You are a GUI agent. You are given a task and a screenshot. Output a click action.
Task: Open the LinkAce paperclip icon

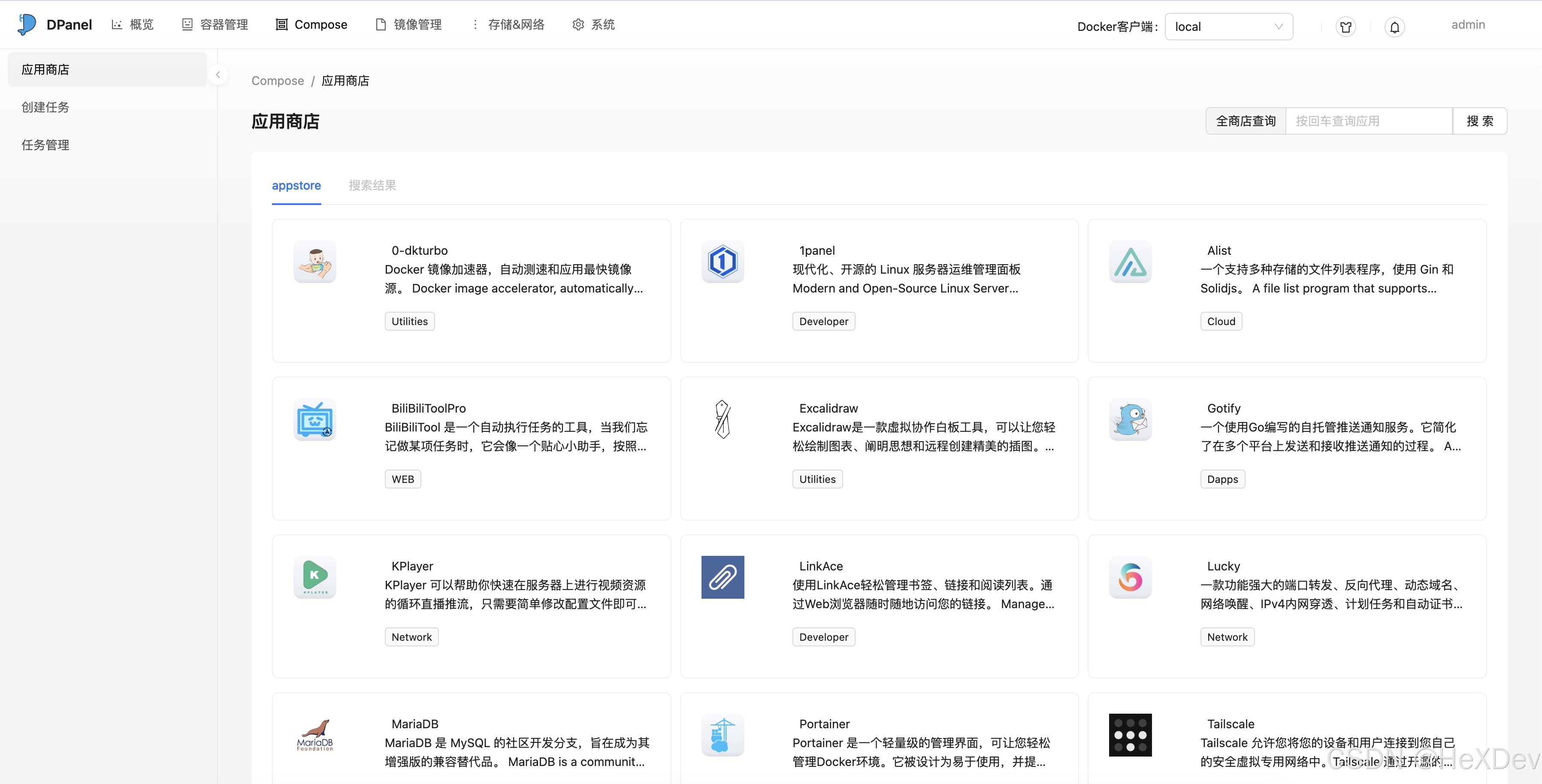pyautogui.click(x=723, y=577)
